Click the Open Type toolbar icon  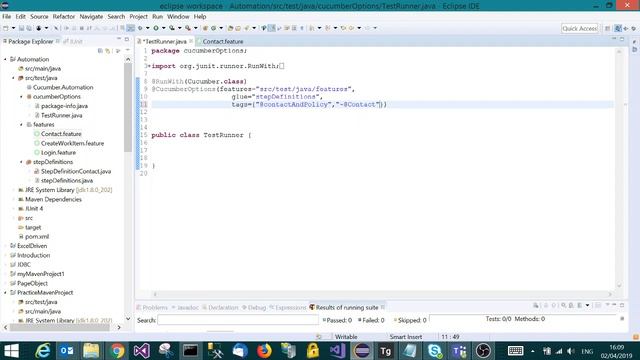pos(230,28)
